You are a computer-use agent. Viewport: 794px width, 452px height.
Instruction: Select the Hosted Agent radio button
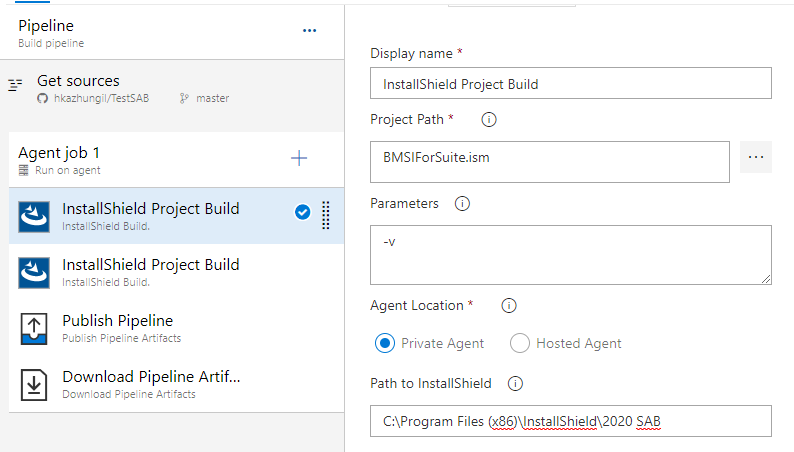[x=520, y=343]
